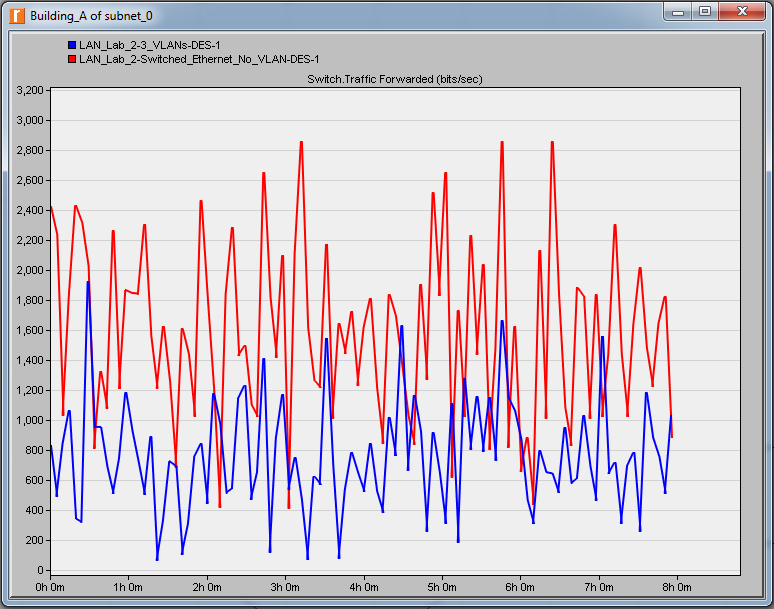Close the Building_A graph window
This screenshot has height=609, width=774.
click(742, 11)
